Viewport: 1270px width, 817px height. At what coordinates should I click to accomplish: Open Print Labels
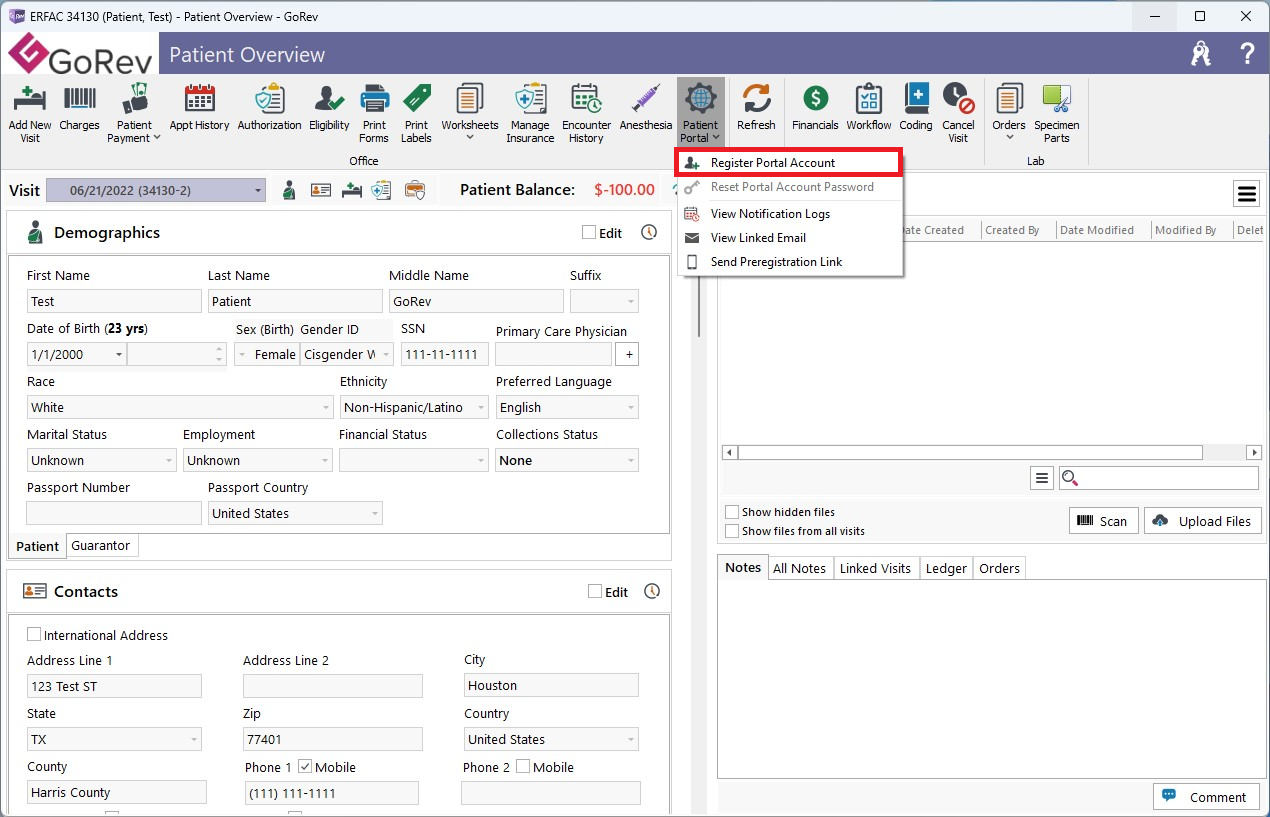(416, 113)
